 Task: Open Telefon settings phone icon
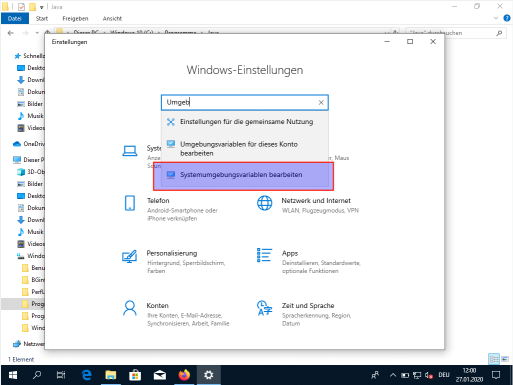pyautogui.click(x=130, y=203)
